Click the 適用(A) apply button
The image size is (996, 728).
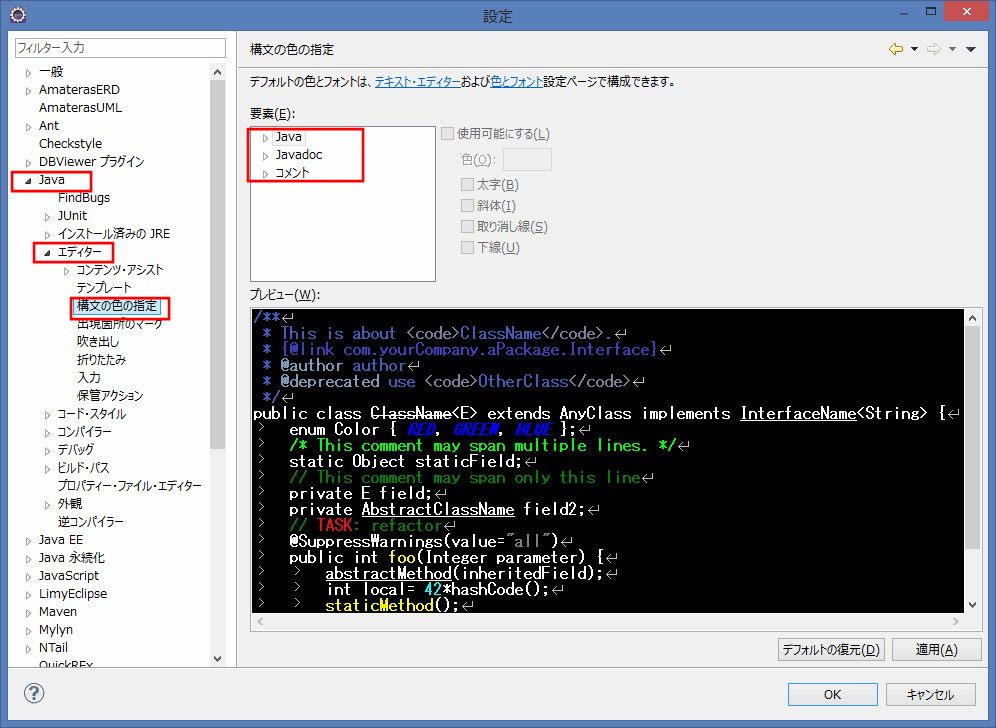coord(937,650)
